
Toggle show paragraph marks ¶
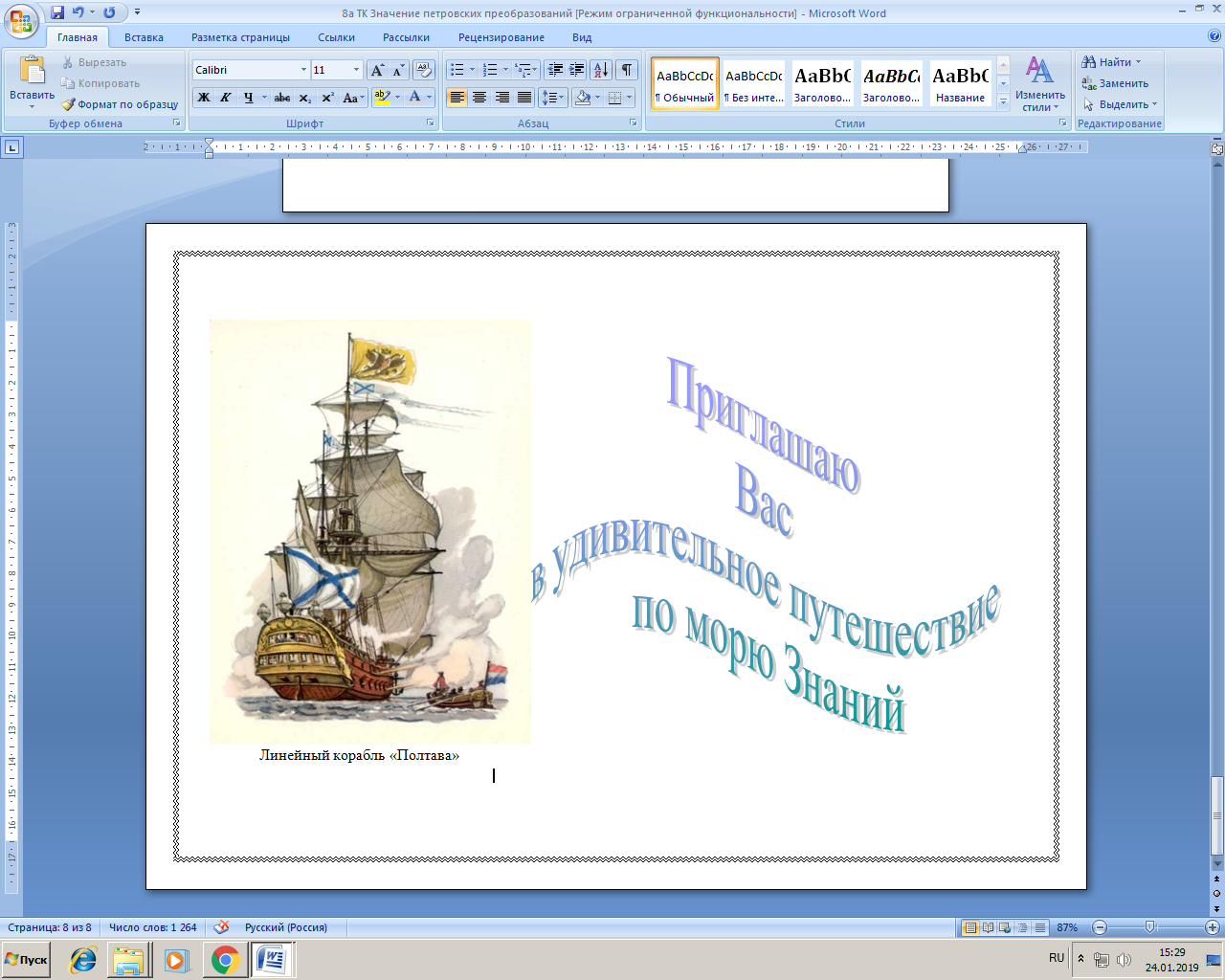click(x=627, y=70)
